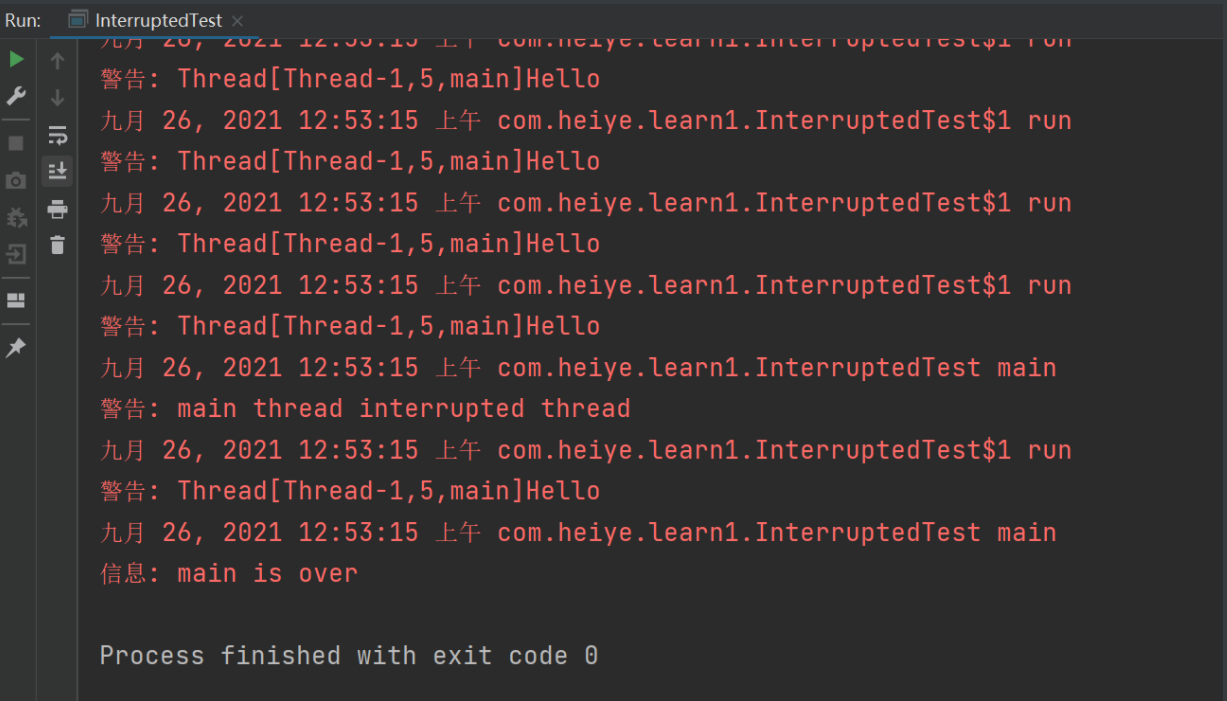Toggle the Soft-Wrap console option
This screenshot has width=1227, height=701.
coord(58,135)
